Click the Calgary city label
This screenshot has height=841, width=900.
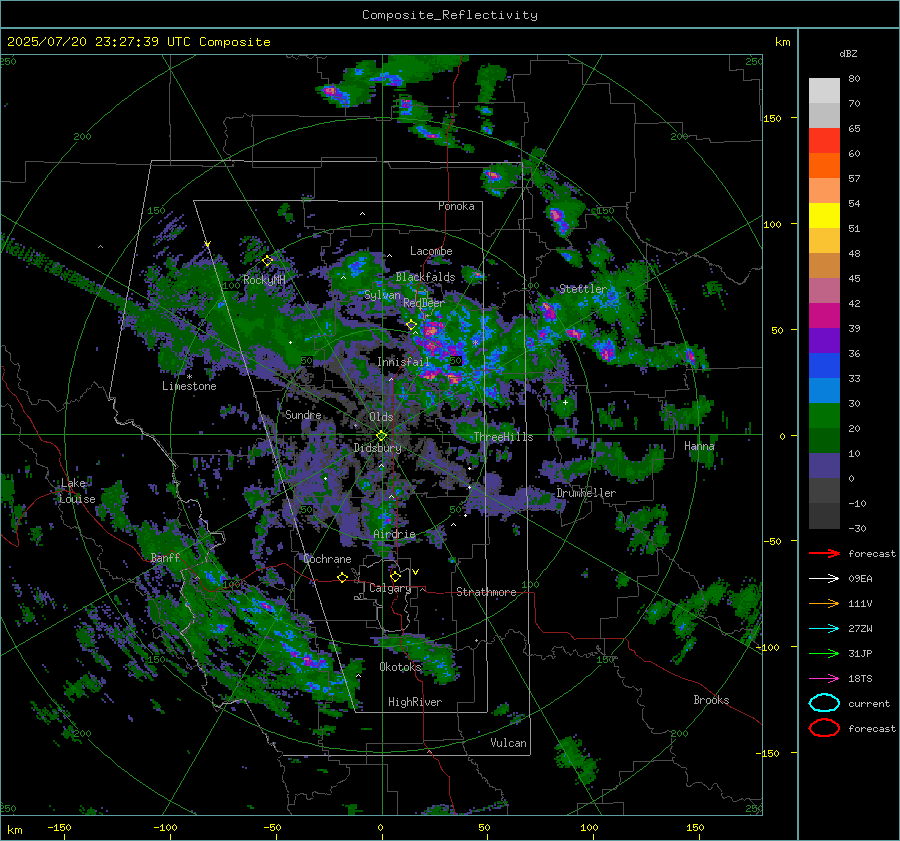(x=390, y=588)
